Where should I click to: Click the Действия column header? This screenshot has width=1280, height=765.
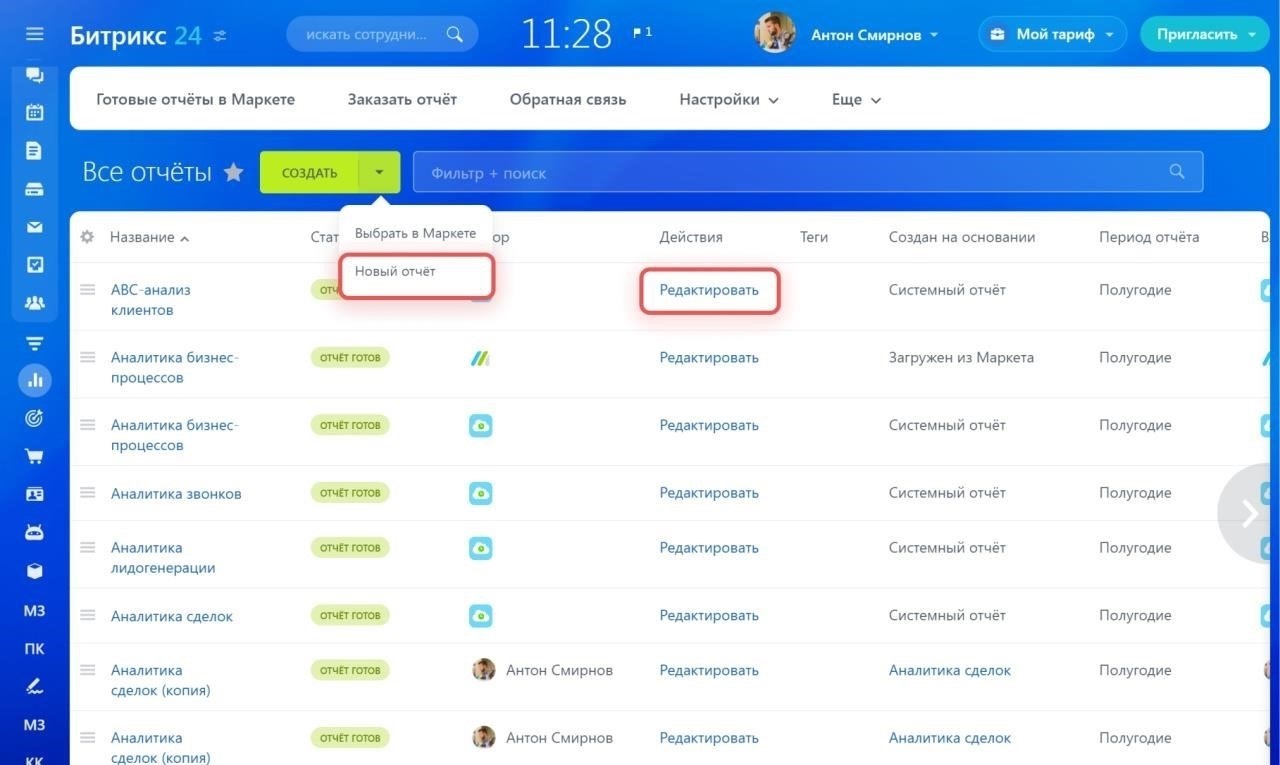(691, 237)
